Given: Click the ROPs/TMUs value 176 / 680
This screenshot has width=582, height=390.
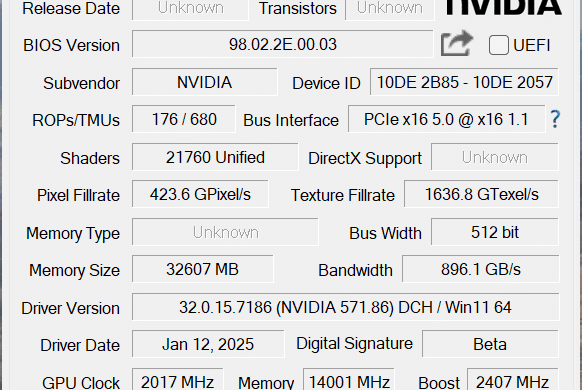Looking at the screenshot, I should pos(184,119).
